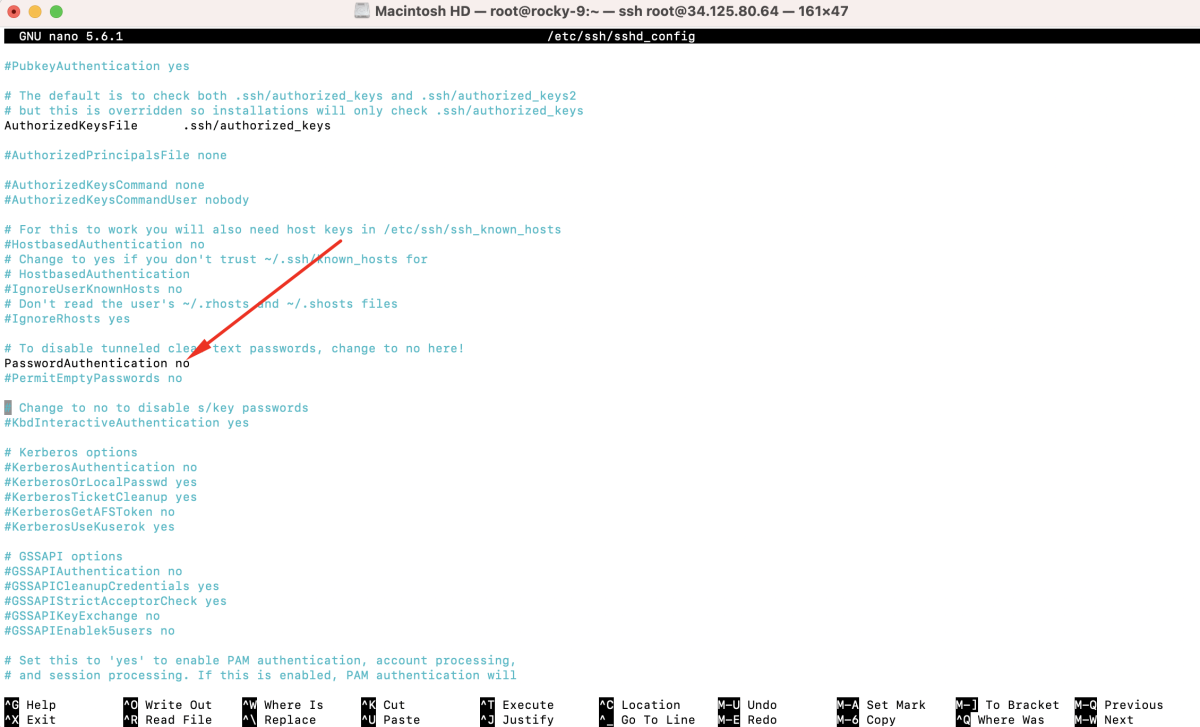Click the ^W Where Is shortcut
The width and height of the screenshot is (1200, 727).
pos(283,705)
